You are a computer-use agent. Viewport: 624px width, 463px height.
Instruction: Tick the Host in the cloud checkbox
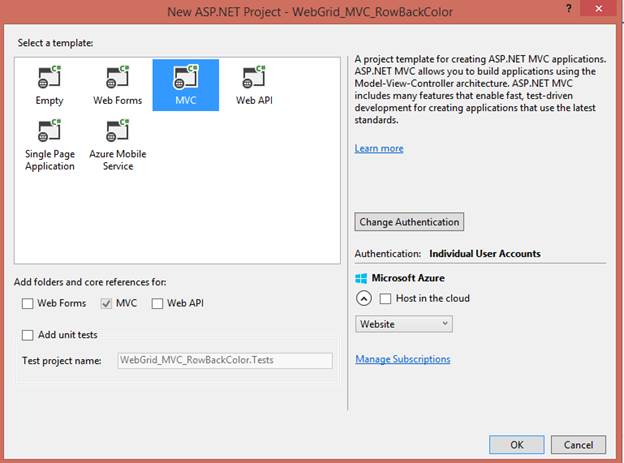pos(386,298)
